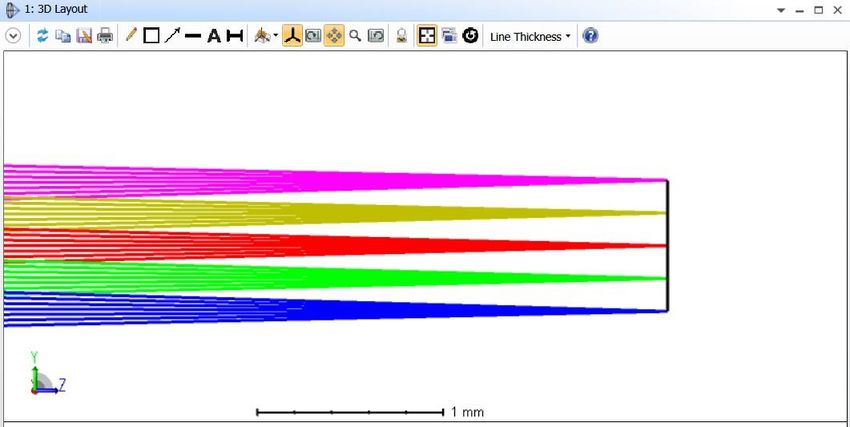
Task: Select the straight line draw tool
Action: [193, 36]
